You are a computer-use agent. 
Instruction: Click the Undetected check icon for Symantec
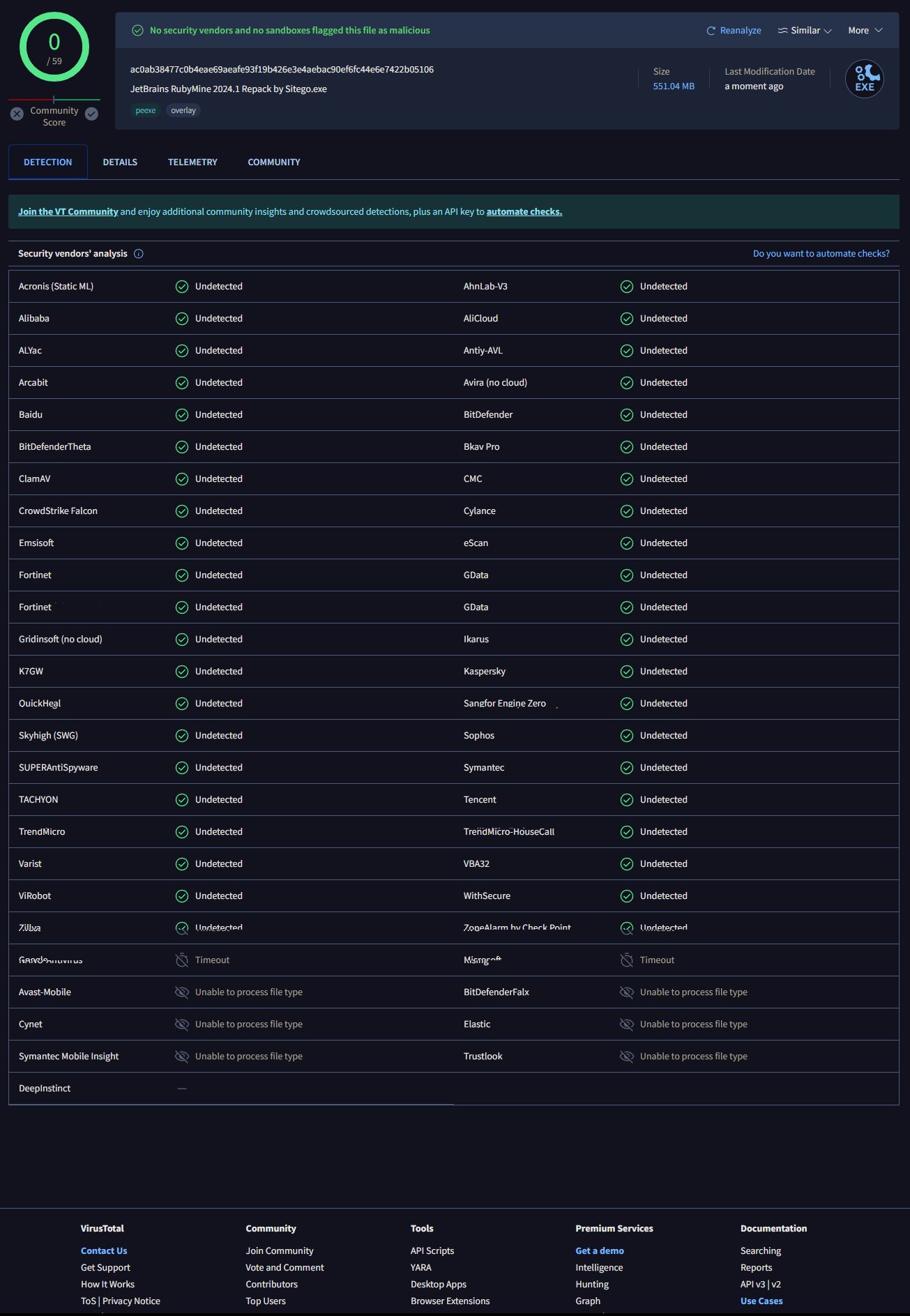coord(627,768)
